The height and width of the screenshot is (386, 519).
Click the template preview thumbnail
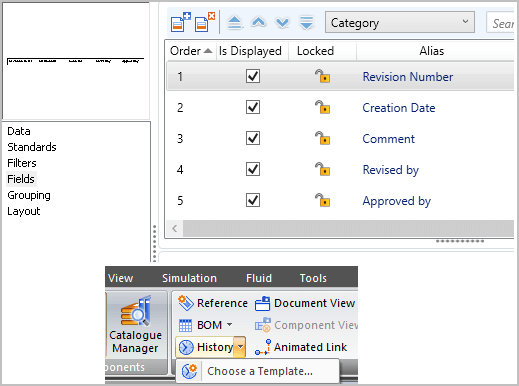coord(76,61)
